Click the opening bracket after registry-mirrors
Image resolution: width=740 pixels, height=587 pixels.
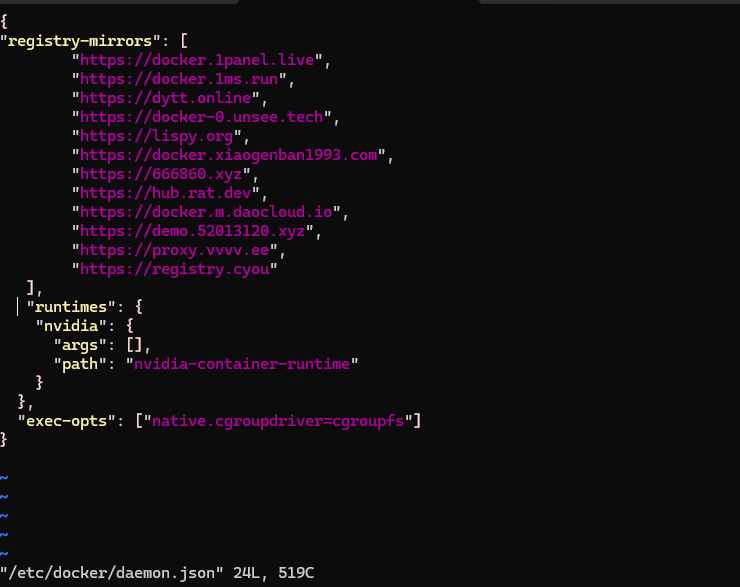184,41
